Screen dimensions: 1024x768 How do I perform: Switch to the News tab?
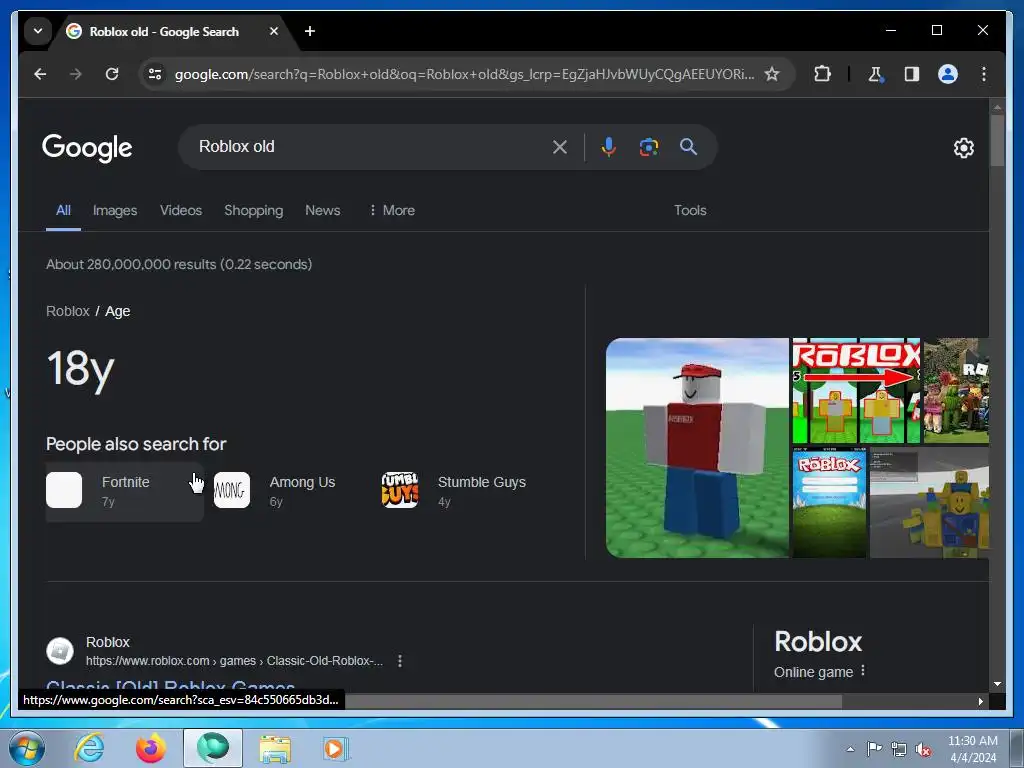point(323,210)
